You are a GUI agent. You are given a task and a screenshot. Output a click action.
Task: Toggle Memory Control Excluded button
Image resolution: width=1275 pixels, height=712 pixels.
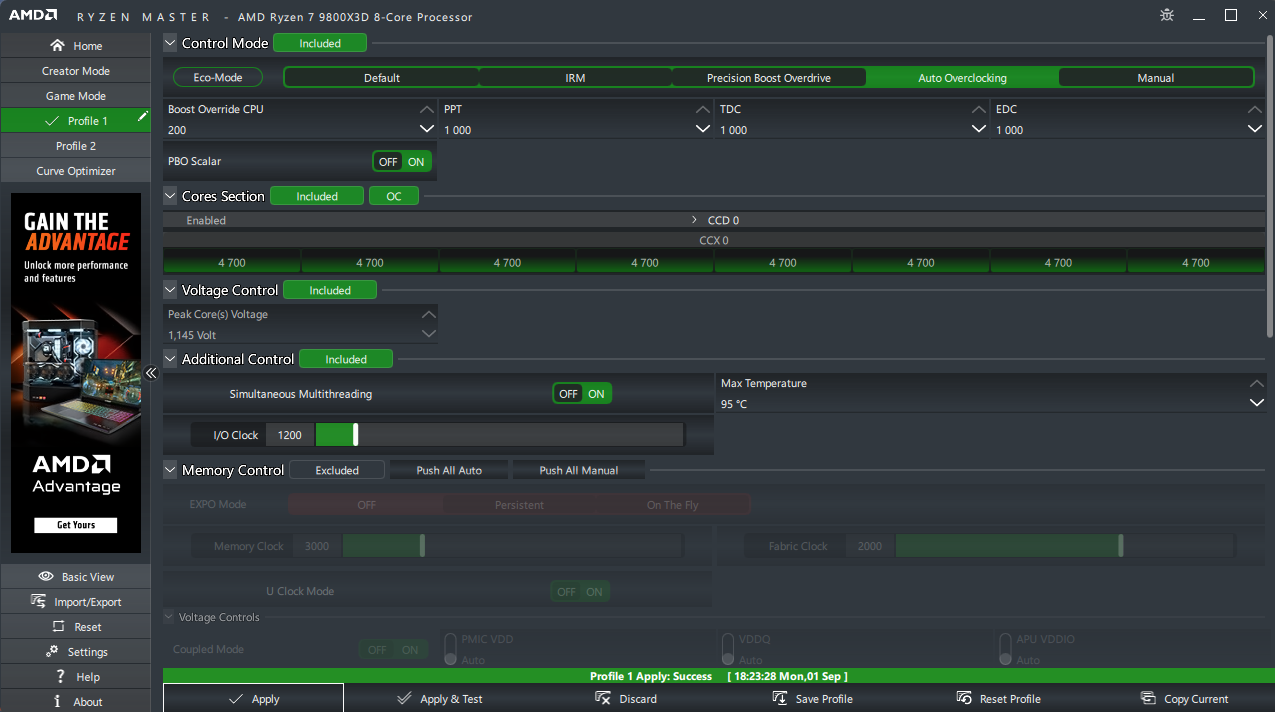(x=337, y=470)
